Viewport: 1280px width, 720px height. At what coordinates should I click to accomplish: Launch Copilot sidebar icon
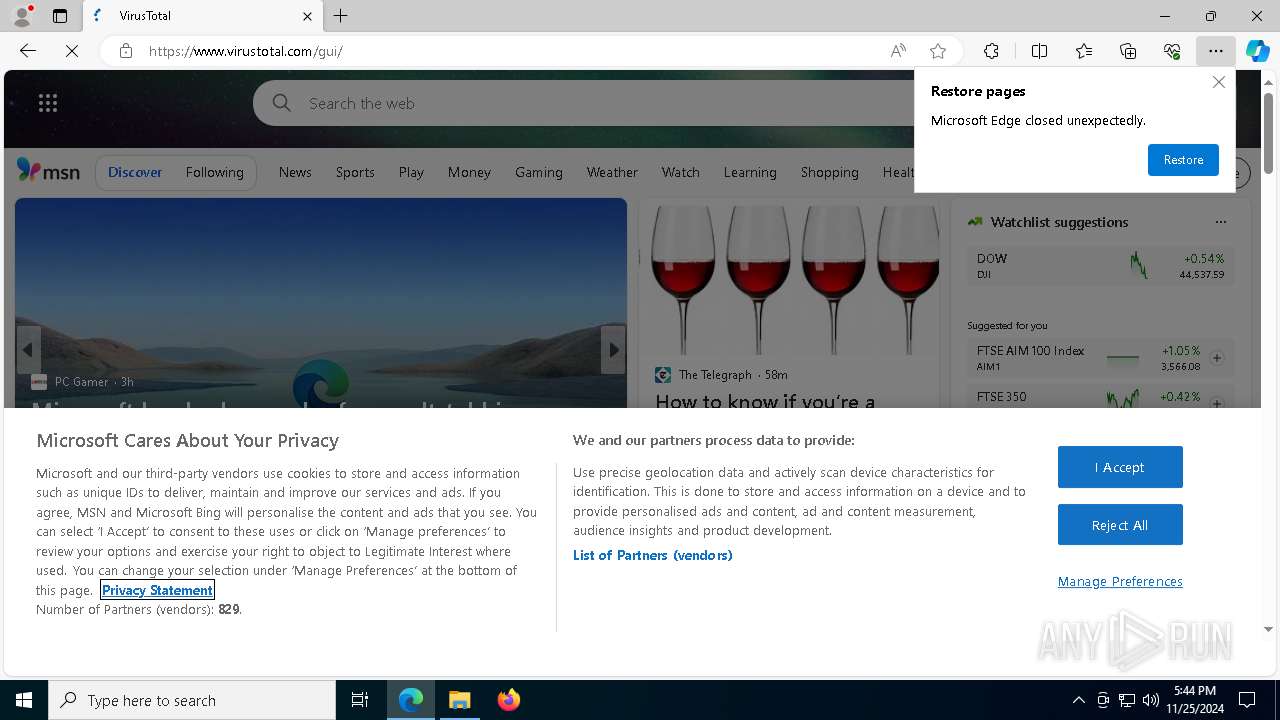[1258, 51]
